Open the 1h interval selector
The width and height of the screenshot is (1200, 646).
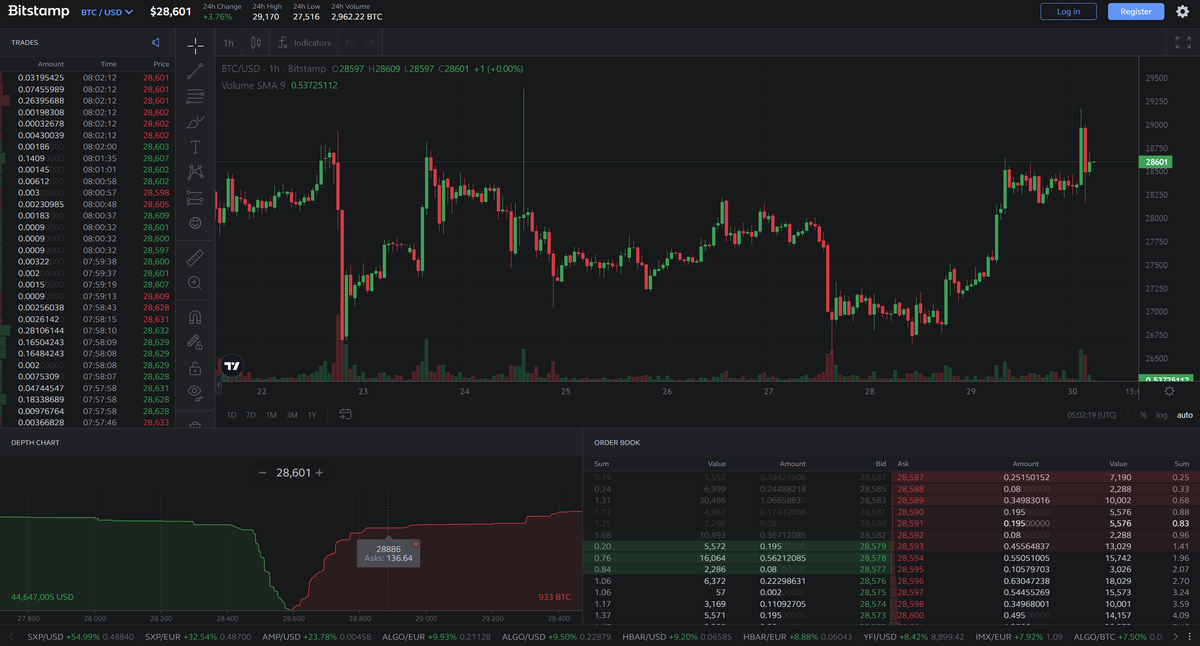229,43
